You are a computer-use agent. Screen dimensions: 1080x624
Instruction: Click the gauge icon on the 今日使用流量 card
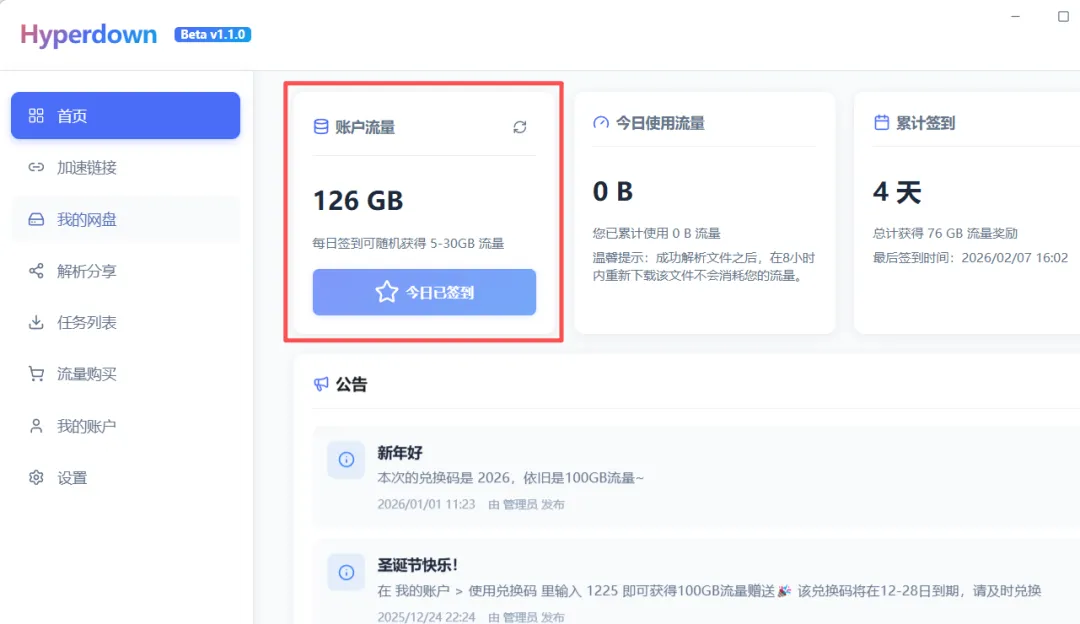(x=599, y=123)
